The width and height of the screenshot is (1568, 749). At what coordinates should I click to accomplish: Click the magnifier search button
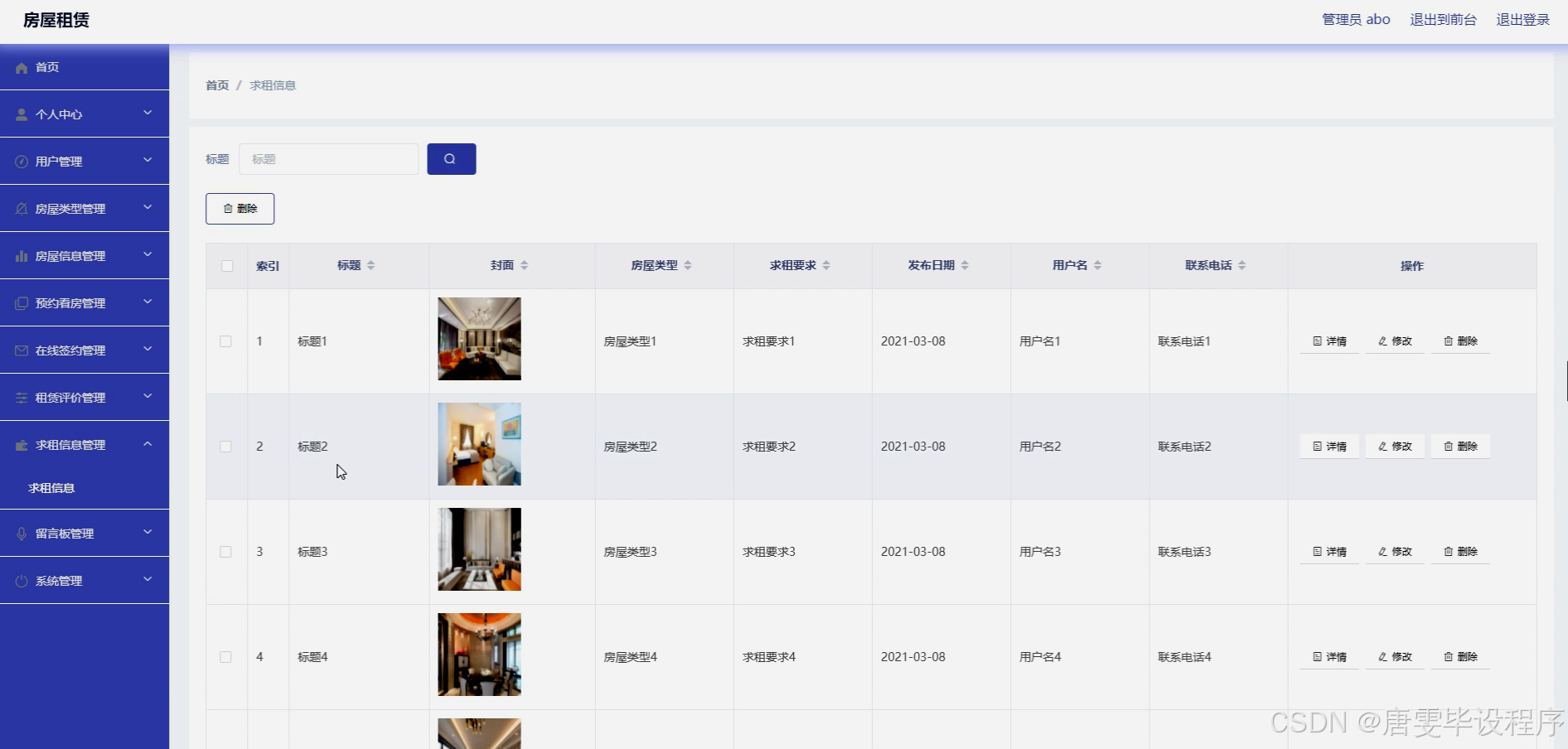pos(452,159)
